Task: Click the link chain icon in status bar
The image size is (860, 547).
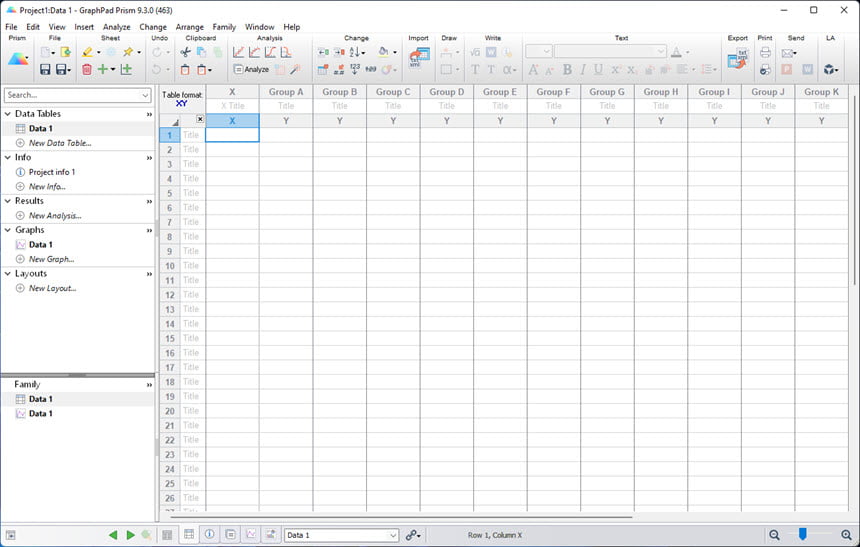Action: pos(411,534)
